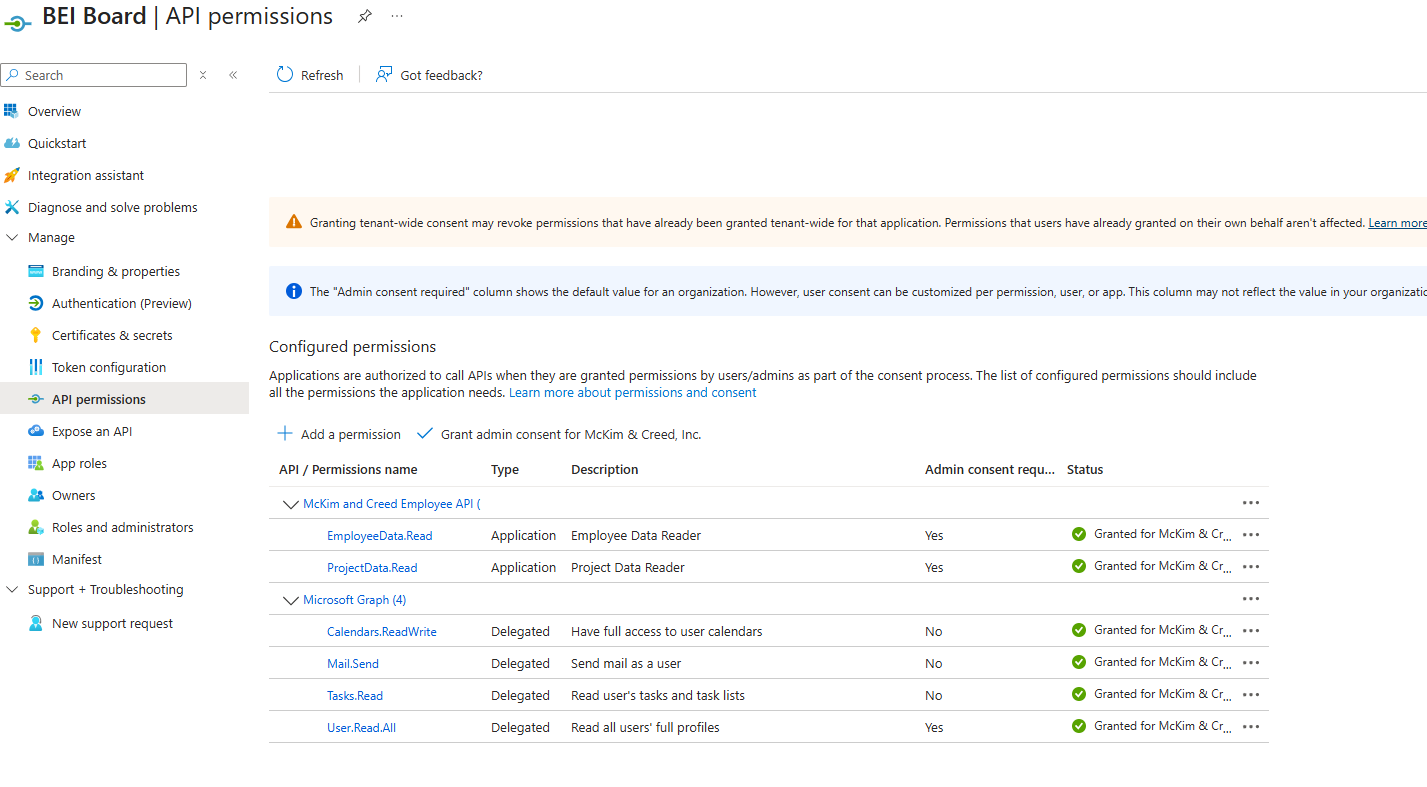The width and height of the screenshot is (1427, 787).
Task: Click Learn more link in warning banner
Action: coord(1397,223)
